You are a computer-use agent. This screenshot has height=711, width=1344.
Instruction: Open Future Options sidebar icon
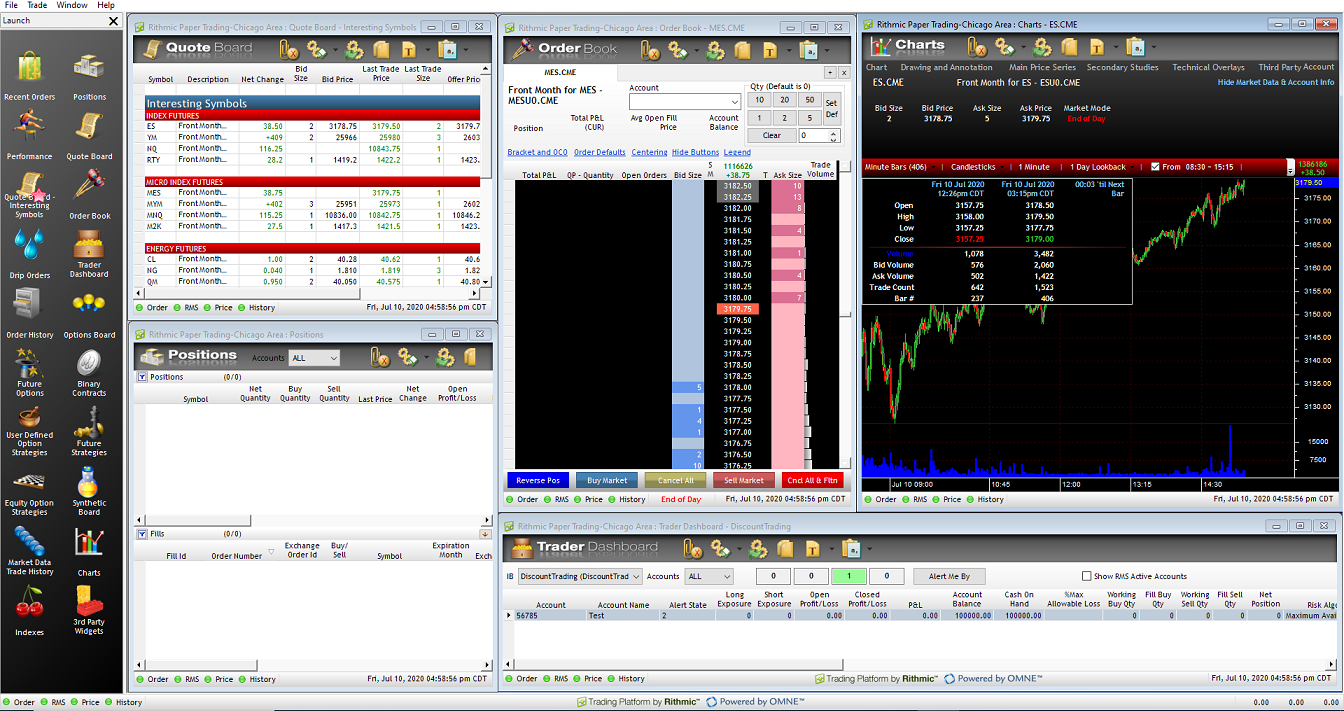(29, 363)
